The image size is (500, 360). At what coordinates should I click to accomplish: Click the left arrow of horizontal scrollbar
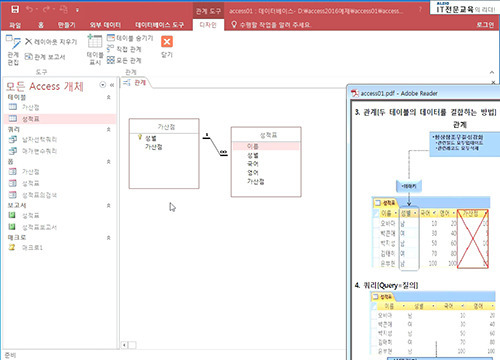[124, 345]
